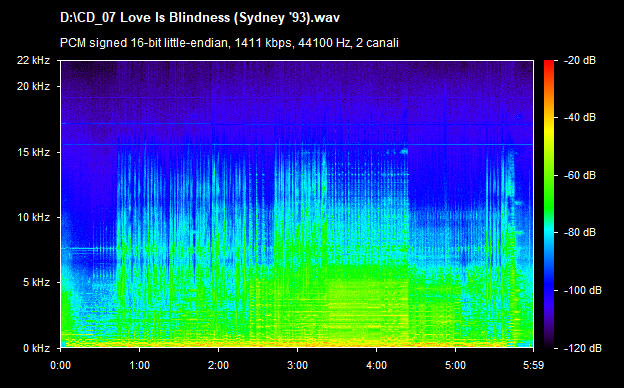Click the 3:00 time axis label
The image size is (624, 388).
tap(297, 365)
